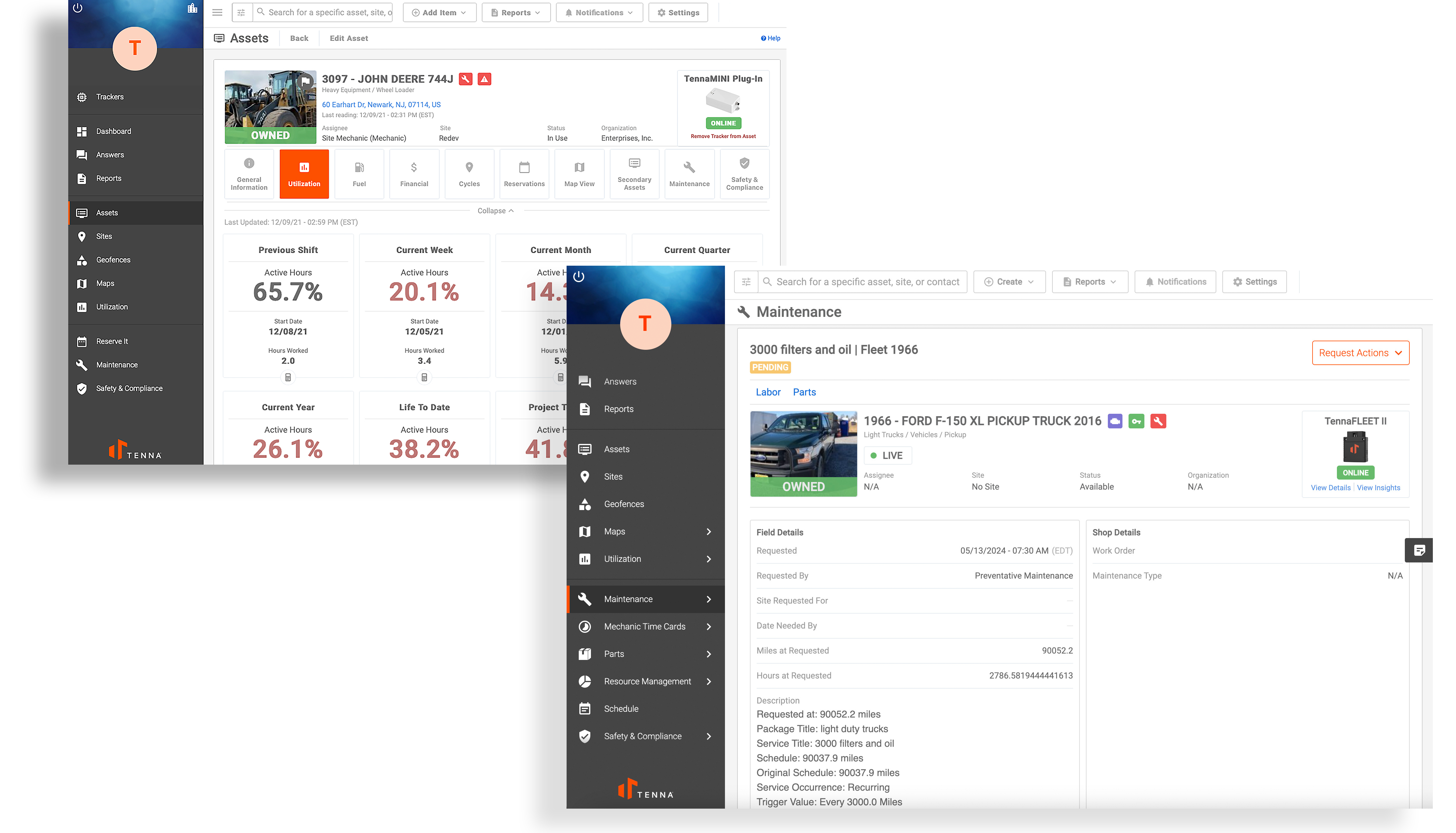
Task: Select the General Information tab
Action: pos(249,174)
